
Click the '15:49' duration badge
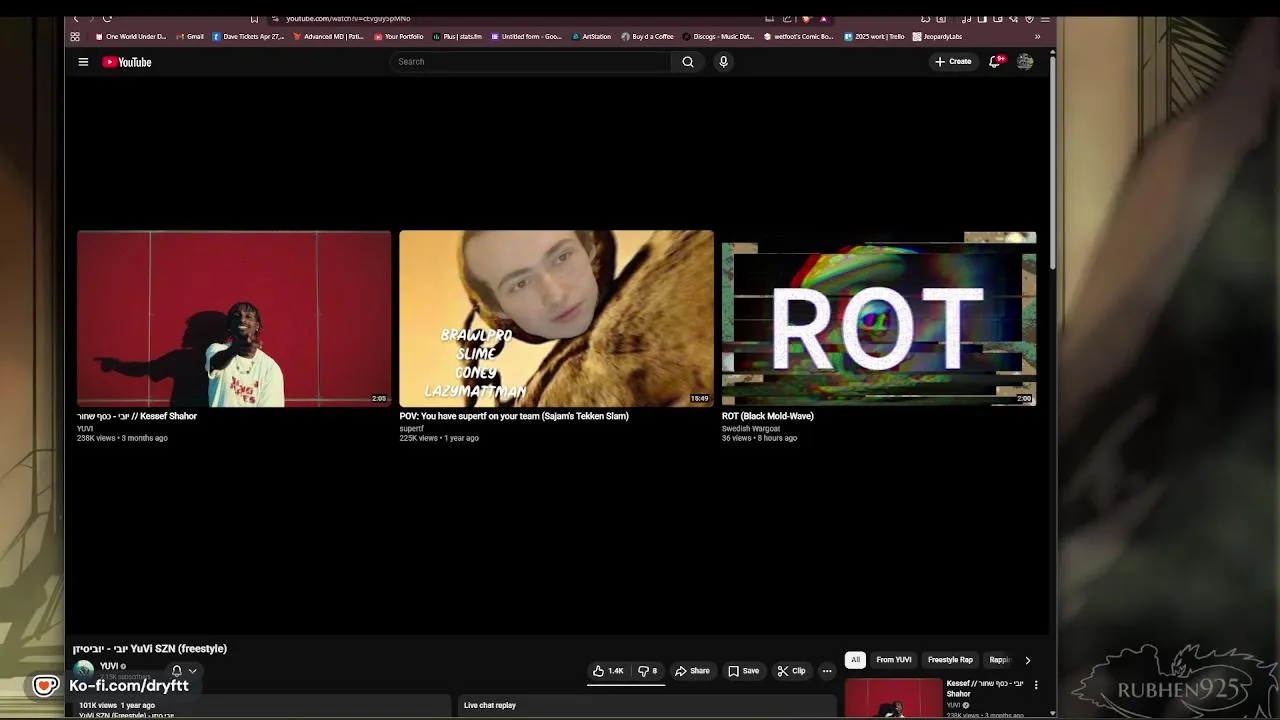(699, 399)
